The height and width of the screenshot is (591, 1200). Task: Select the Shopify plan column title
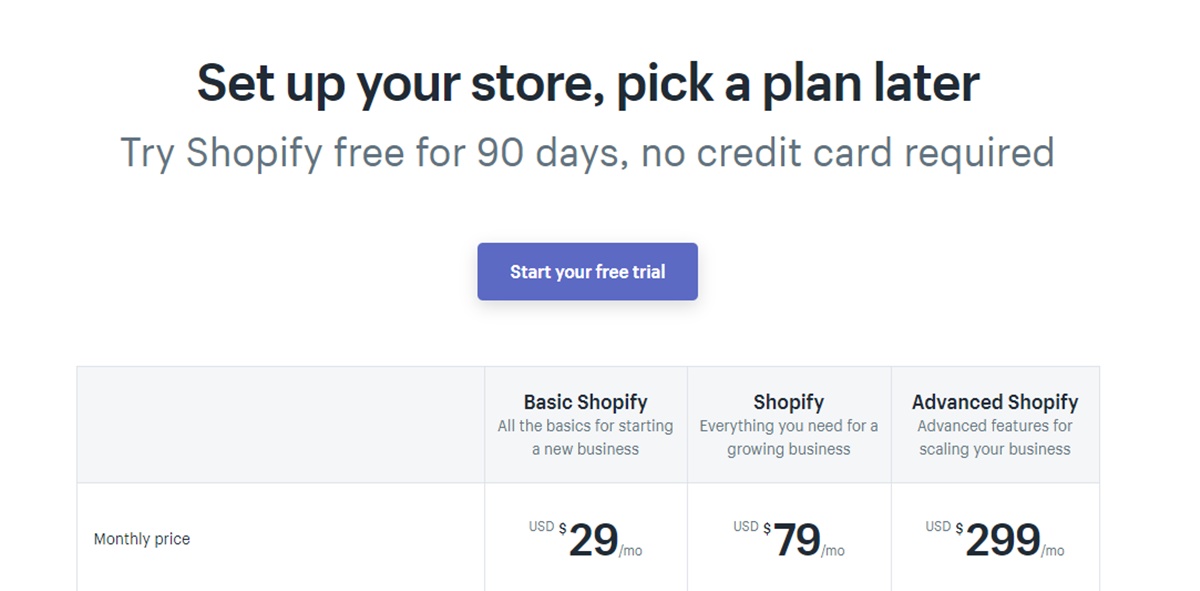788,402
